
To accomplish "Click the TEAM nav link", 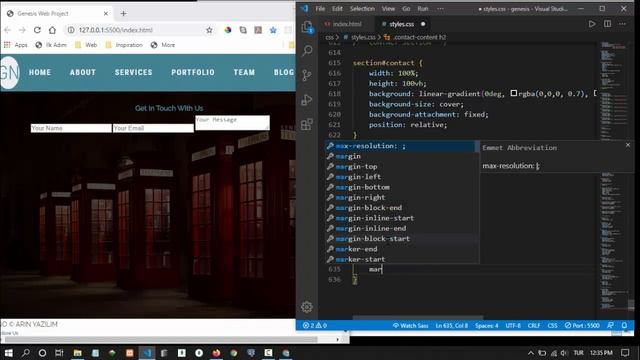I will [244, 72].
